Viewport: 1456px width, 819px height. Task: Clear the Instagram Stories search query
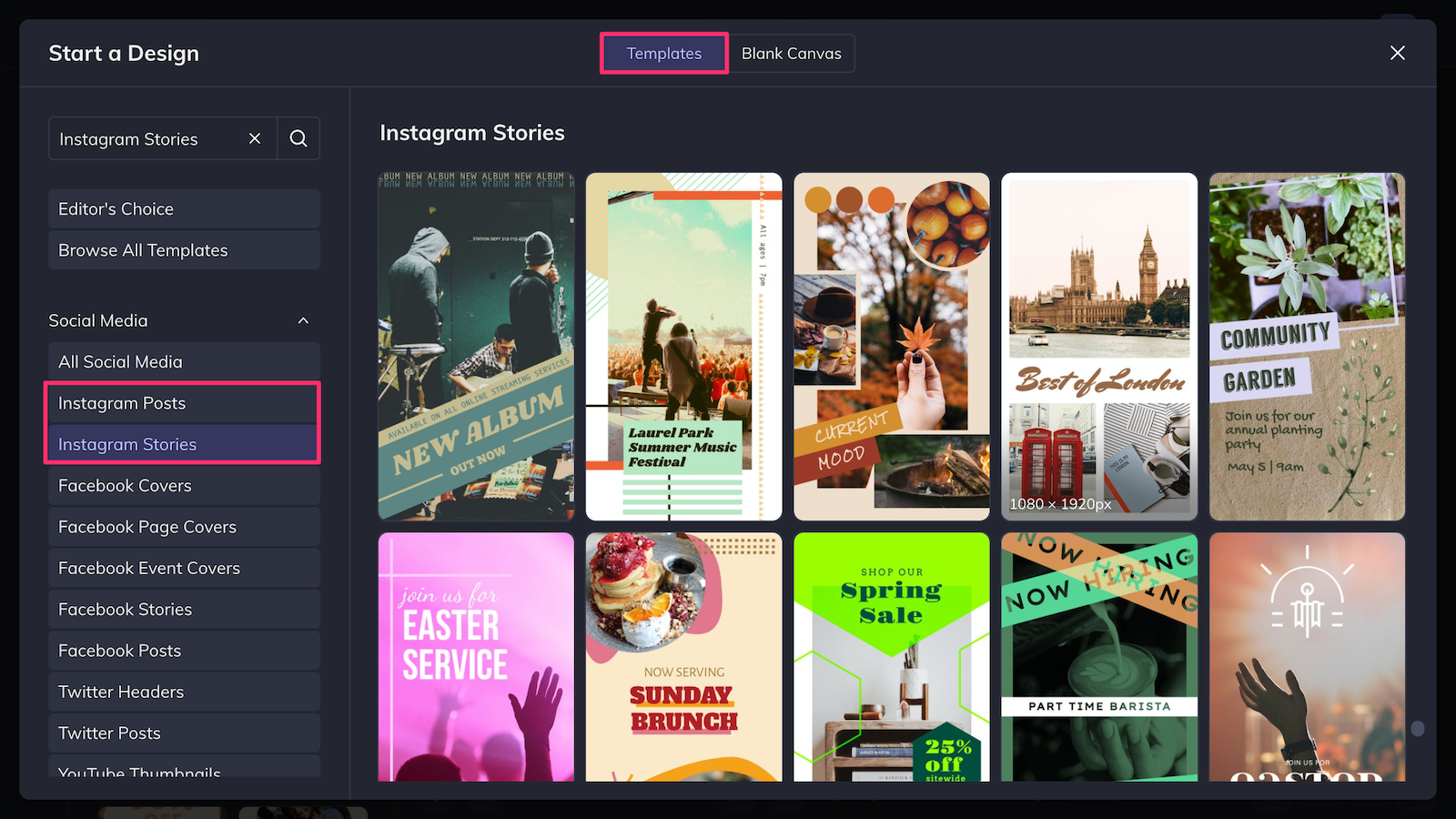(255, 138)
